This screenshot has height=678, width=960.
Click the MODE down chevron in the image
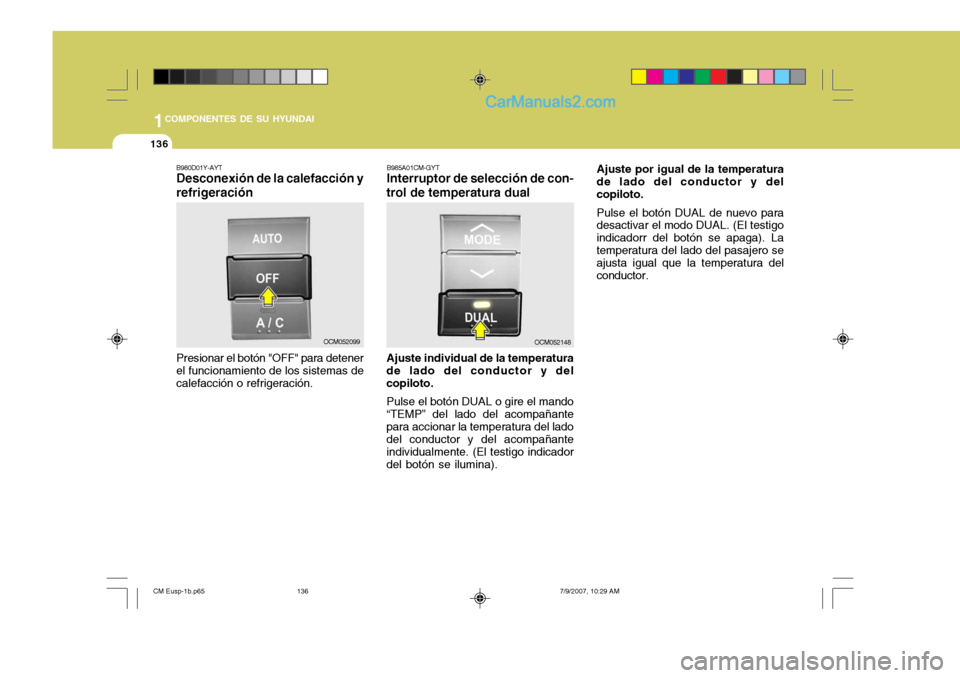[x=482, y=273]
